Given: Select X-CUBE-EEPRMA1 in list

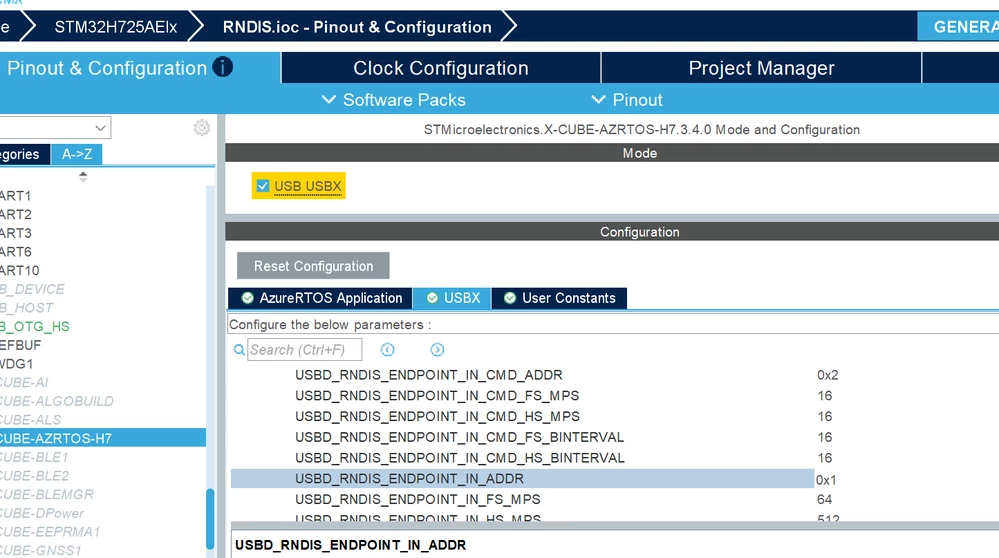Looking at the screenshot, I should click(x=50, y=531).
